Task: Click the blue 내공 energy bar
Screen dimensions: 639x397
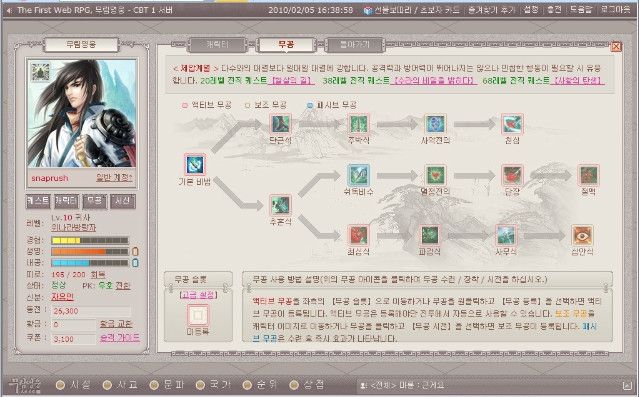Action: [90, 263]
